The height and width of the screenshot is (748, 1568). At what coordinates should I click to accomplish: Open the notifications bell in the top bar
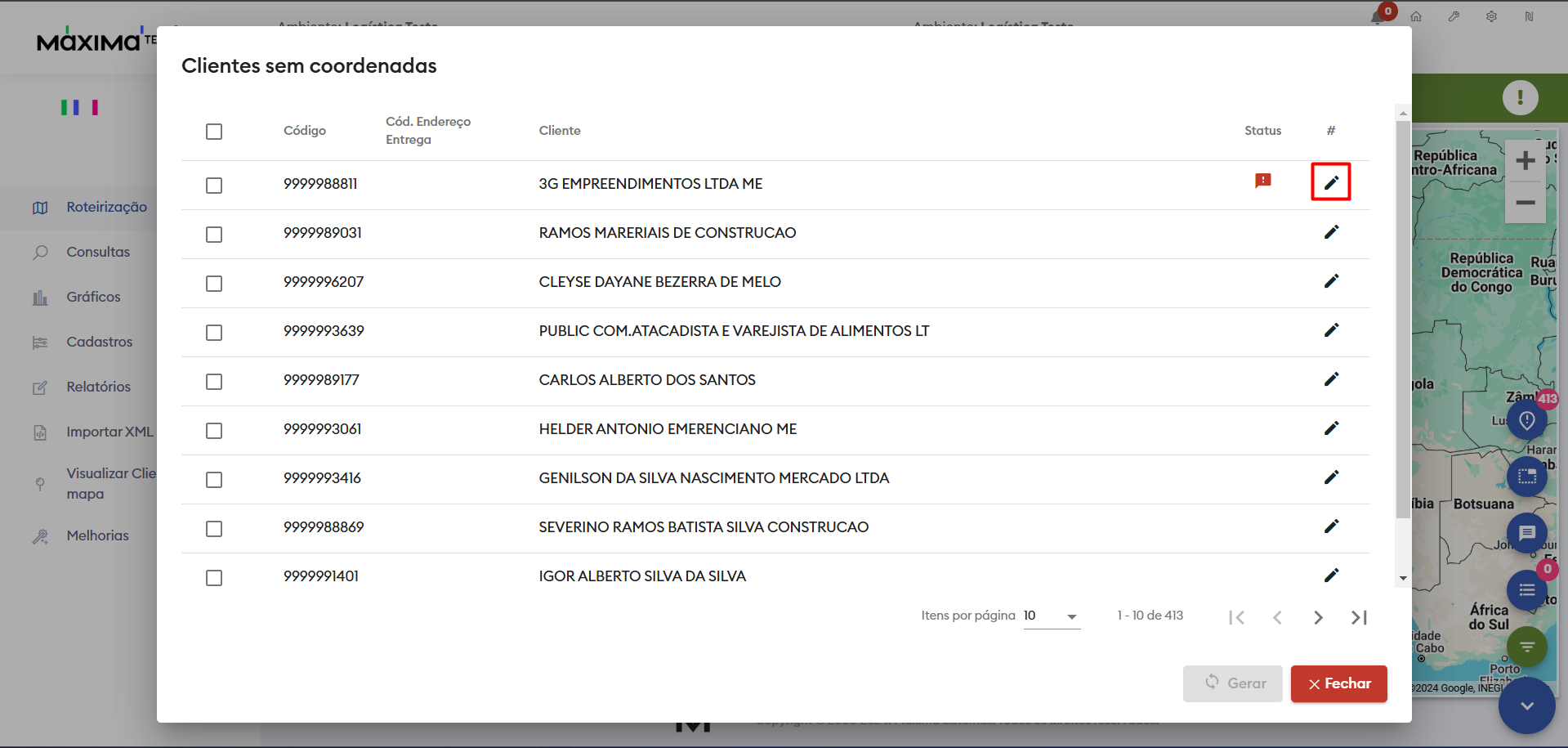[1378, 16]
